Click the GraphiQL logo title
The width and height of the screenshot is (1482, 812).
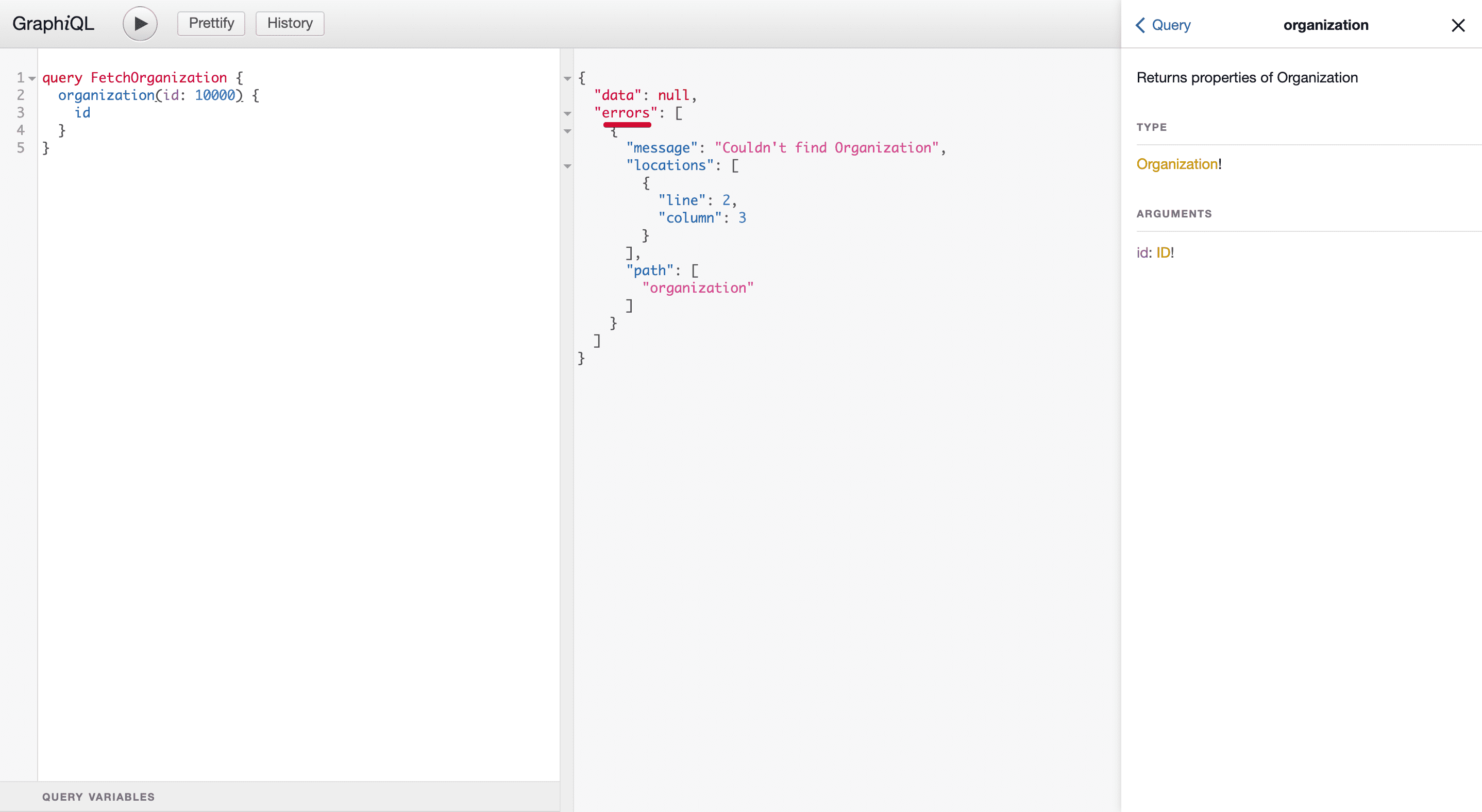pyautogui.click(x=53, y=24)
